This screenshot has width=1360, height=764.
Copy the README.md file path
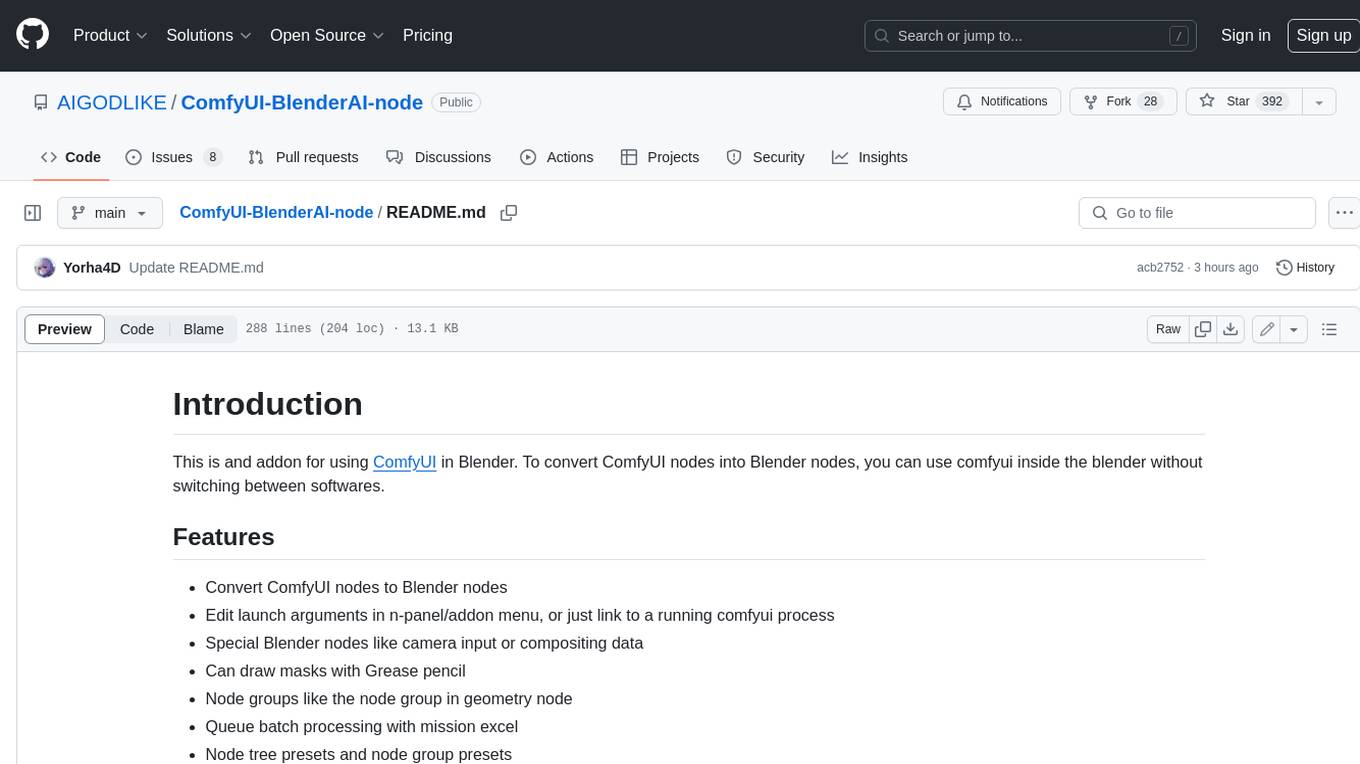pyautogui.click(x=508, y=213)
